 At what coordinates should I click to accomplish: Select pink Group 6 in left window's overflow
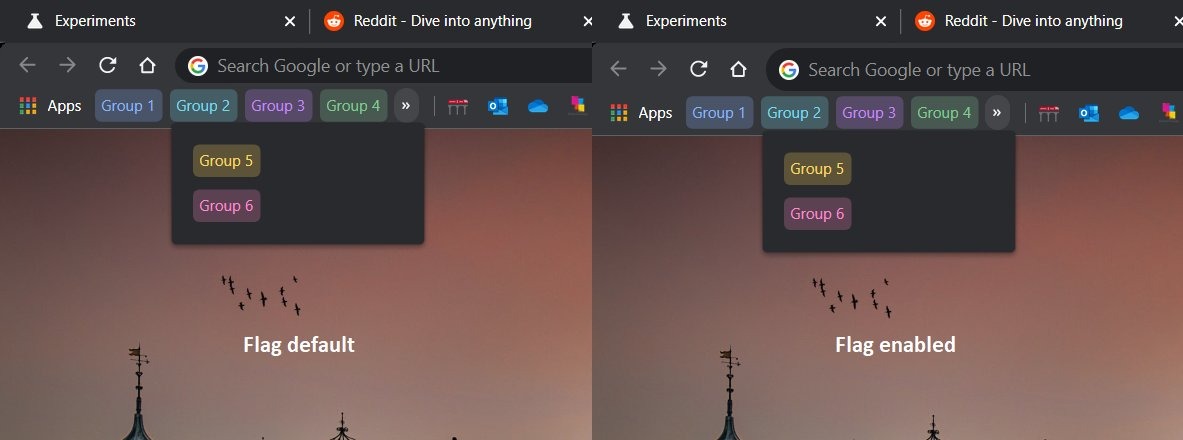[226, 205]
